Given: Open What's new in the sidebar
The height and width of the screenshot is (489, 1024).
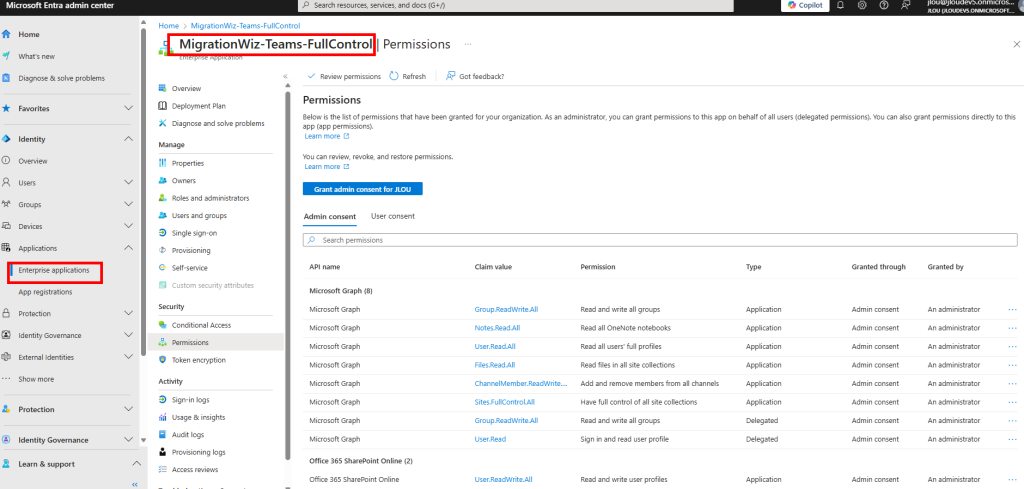Looking at the screenshot, I should click(x=37, y=56).
